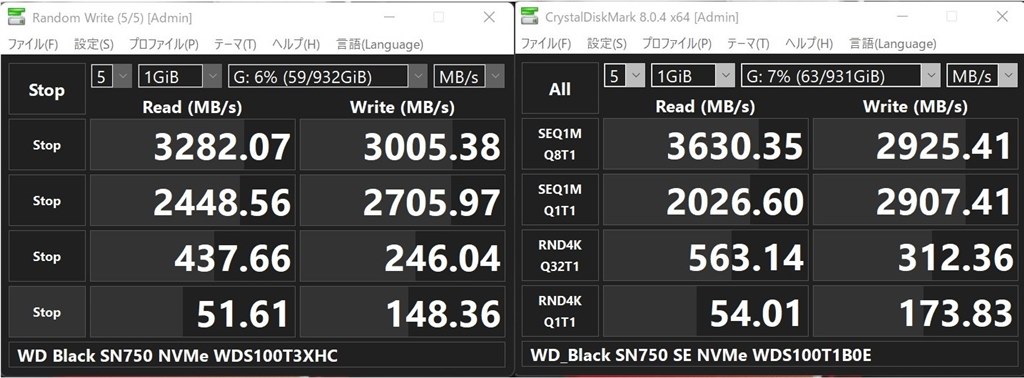
Task: Start the RND4K Q32T1 test
Action: [x=560, y=256]
